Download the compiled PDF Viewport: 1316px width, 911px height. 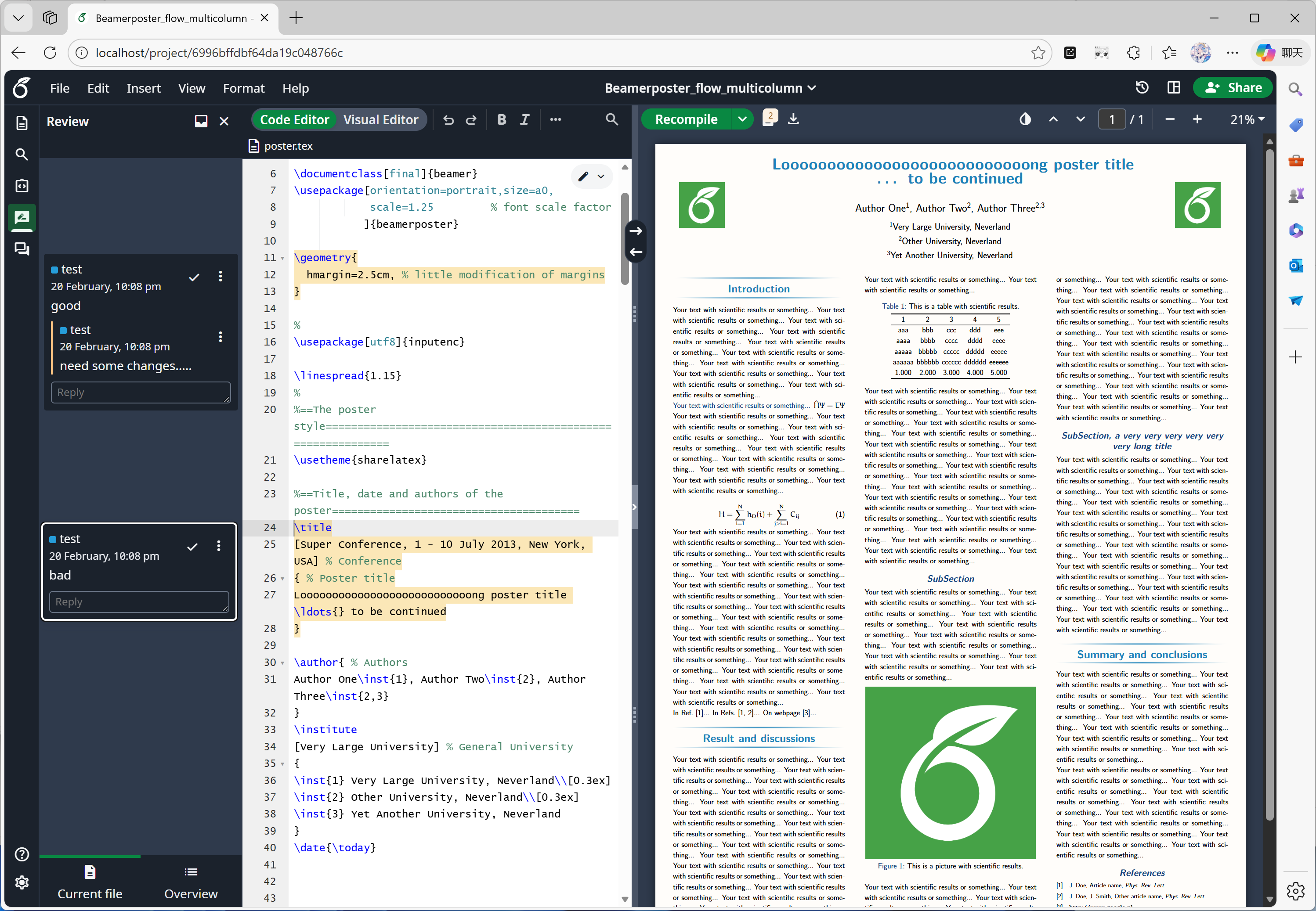click(794, 119)
